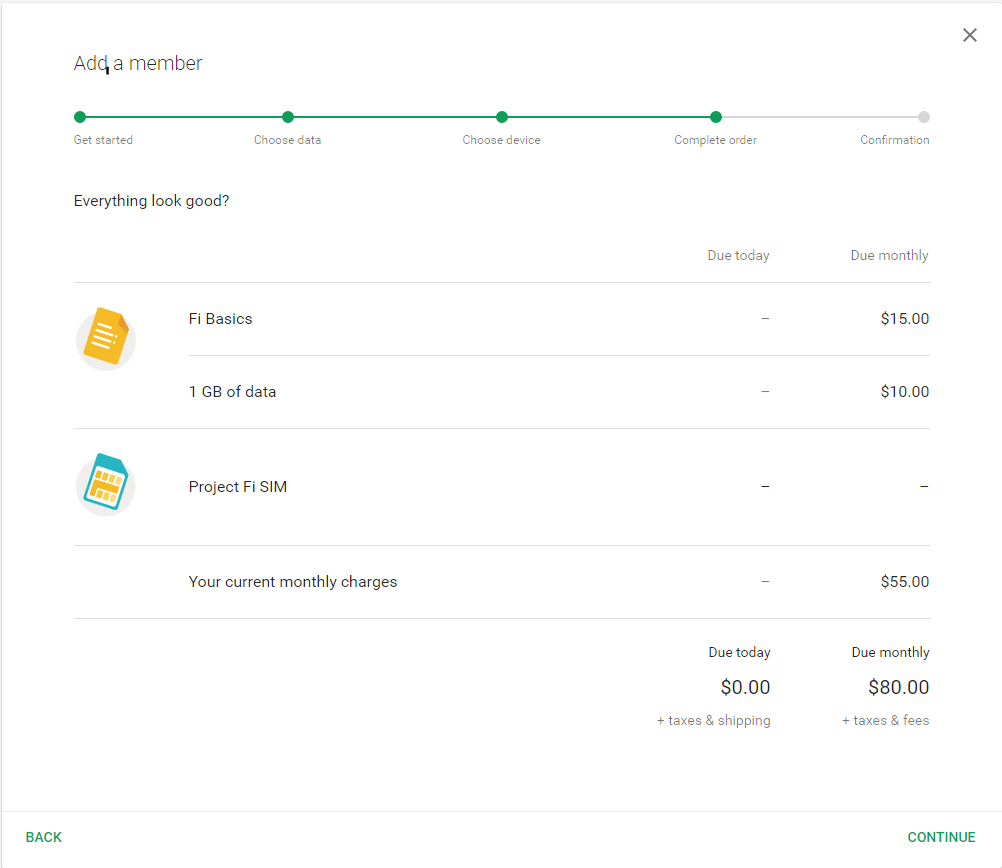Screen dimensions: 1002x868
Task: Click the Get started step dot
Action: (x=80, y=117)
